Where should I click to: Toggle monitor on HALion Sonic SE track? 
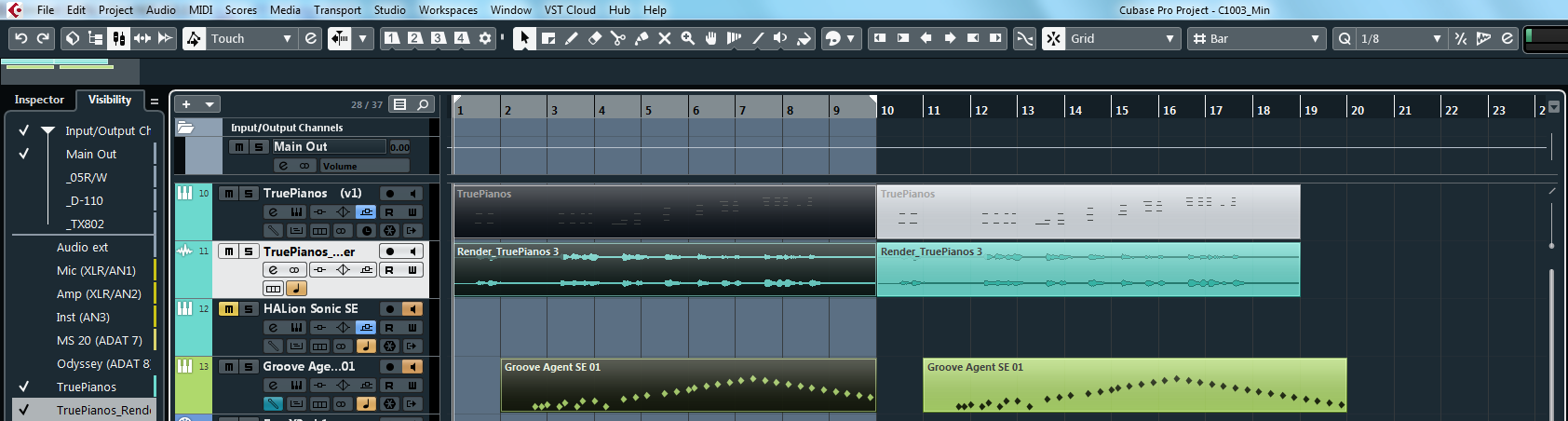tap(412, 309)
